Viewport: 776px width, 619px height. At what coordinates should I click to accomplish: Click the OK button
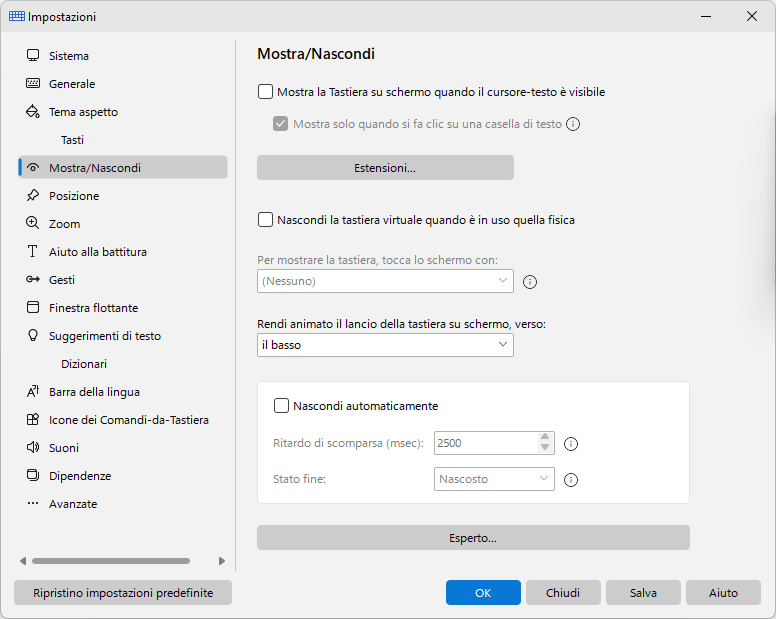point(483,593)
